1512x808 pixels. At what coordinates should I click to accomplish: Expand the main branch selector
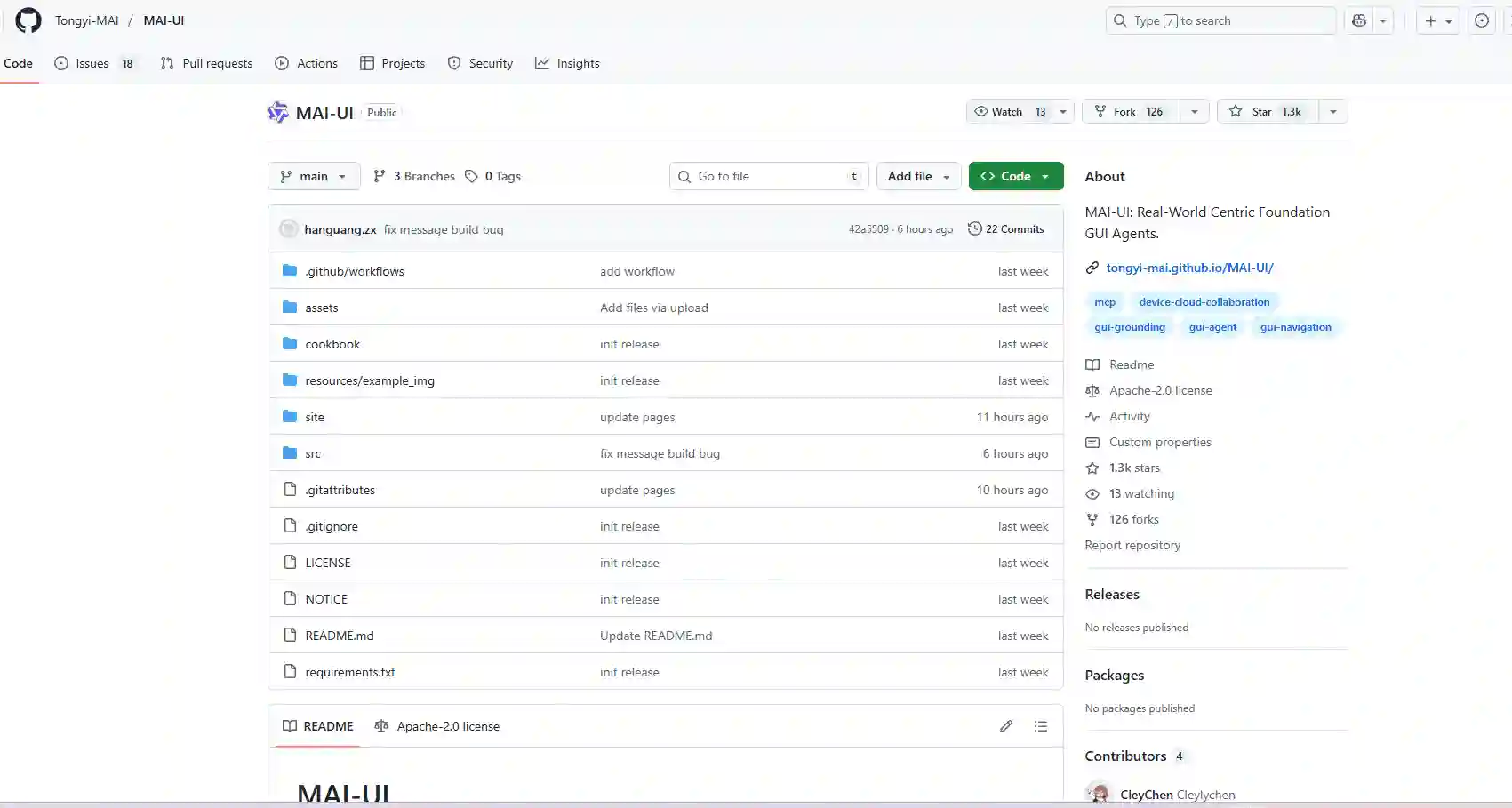point(313,176)
